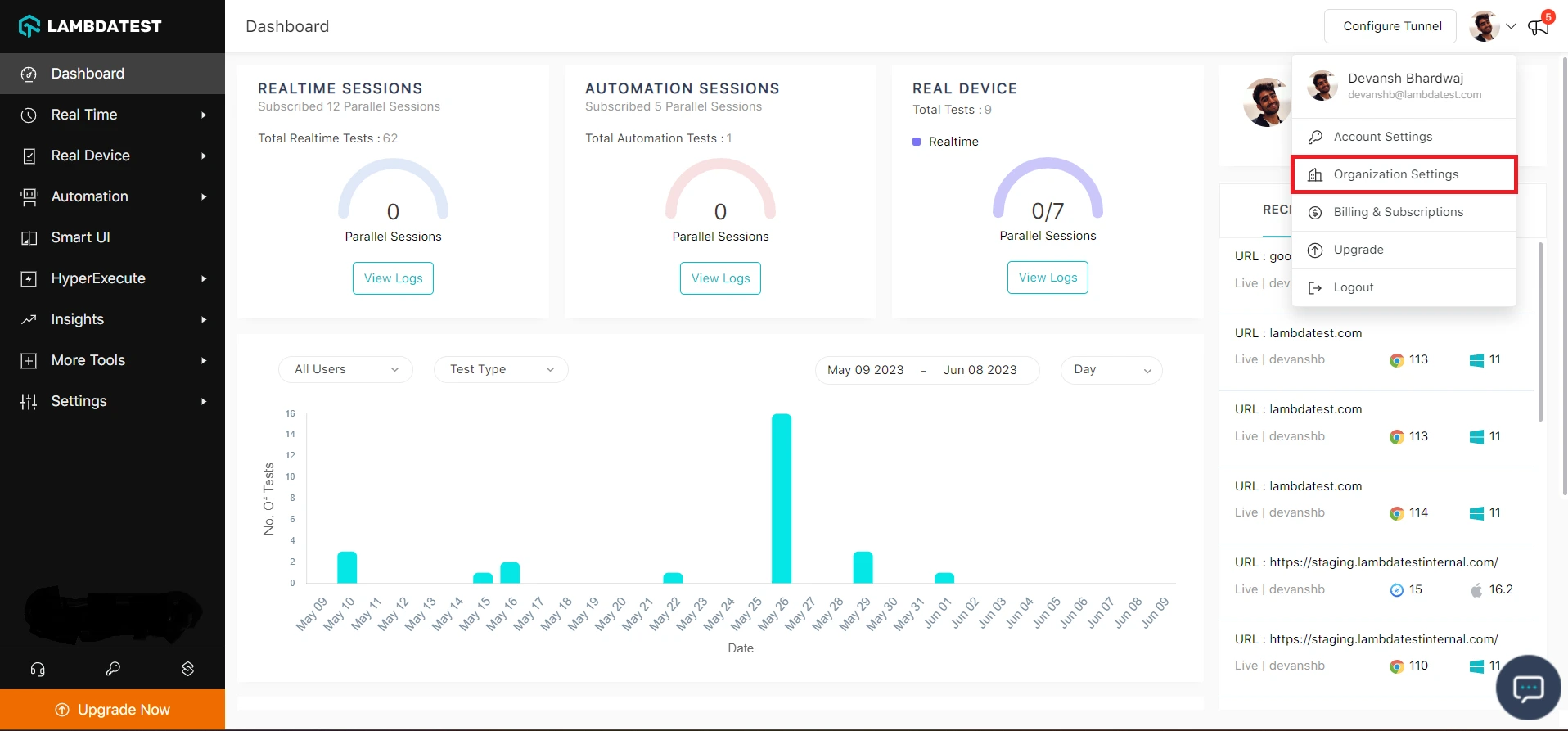The image size is (1568, 731).
Task: Expand the Day granularity dropdown
Action: pyautogui.click(x=1111, y=369)
